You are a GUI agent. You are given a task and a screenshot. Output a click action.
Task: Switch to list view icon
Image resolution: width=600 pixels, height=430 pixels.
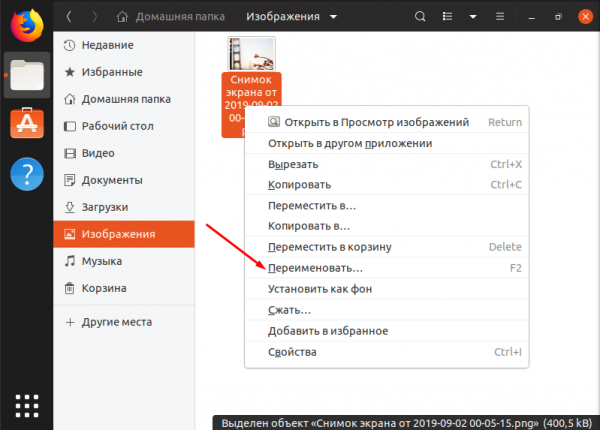pyautogui.click(x=447, y=16)
